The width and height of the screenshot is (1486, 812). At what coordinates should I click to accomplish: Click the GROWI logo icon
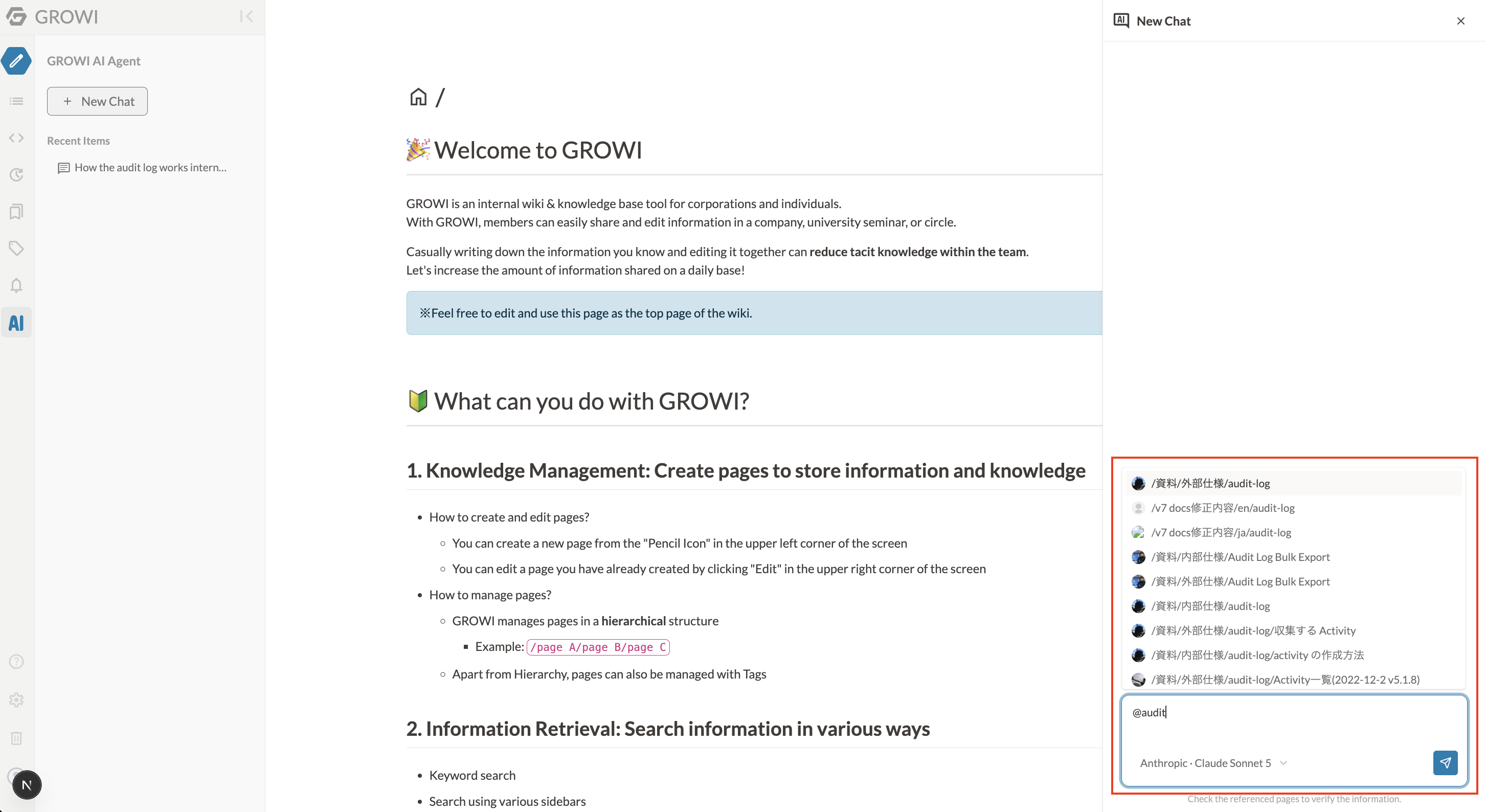pos(16,17)
